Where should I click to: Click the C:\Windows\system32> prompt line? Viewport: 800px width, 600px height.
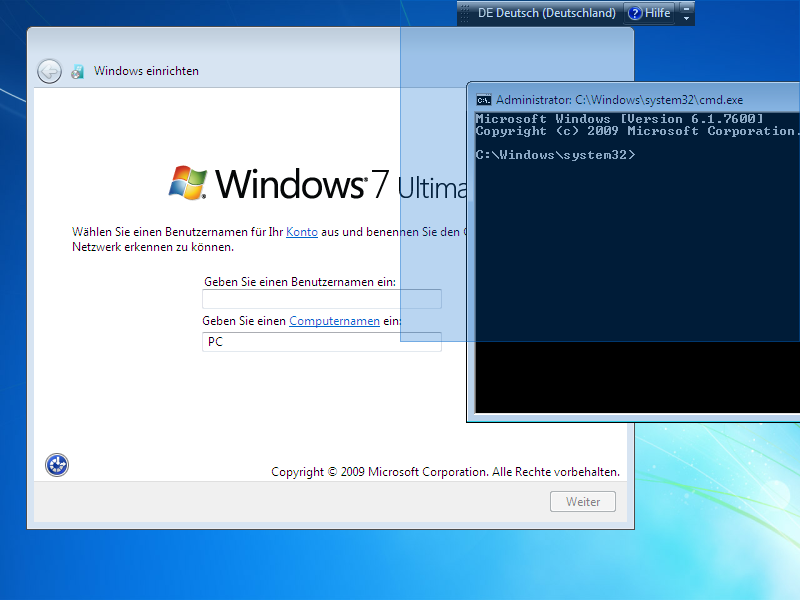point(556,155)
